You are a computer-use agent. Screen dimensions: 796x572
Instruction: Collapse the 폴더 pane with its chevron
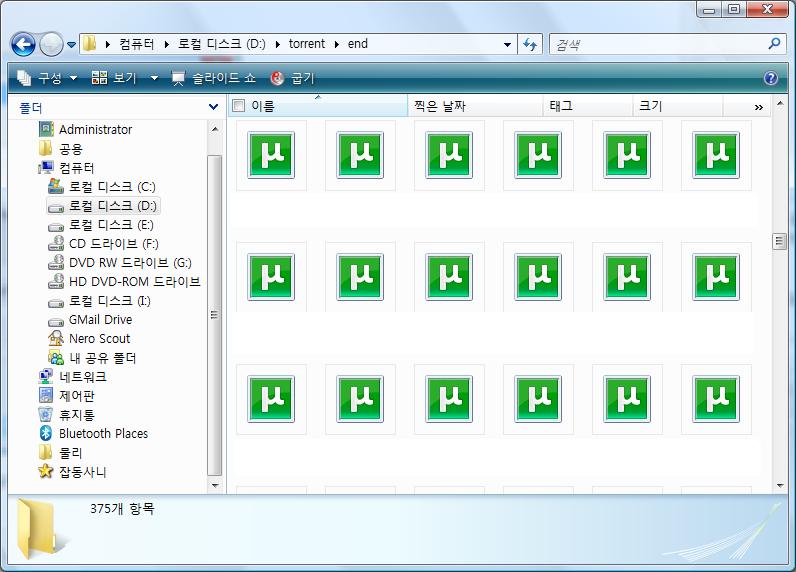[213, 107]
